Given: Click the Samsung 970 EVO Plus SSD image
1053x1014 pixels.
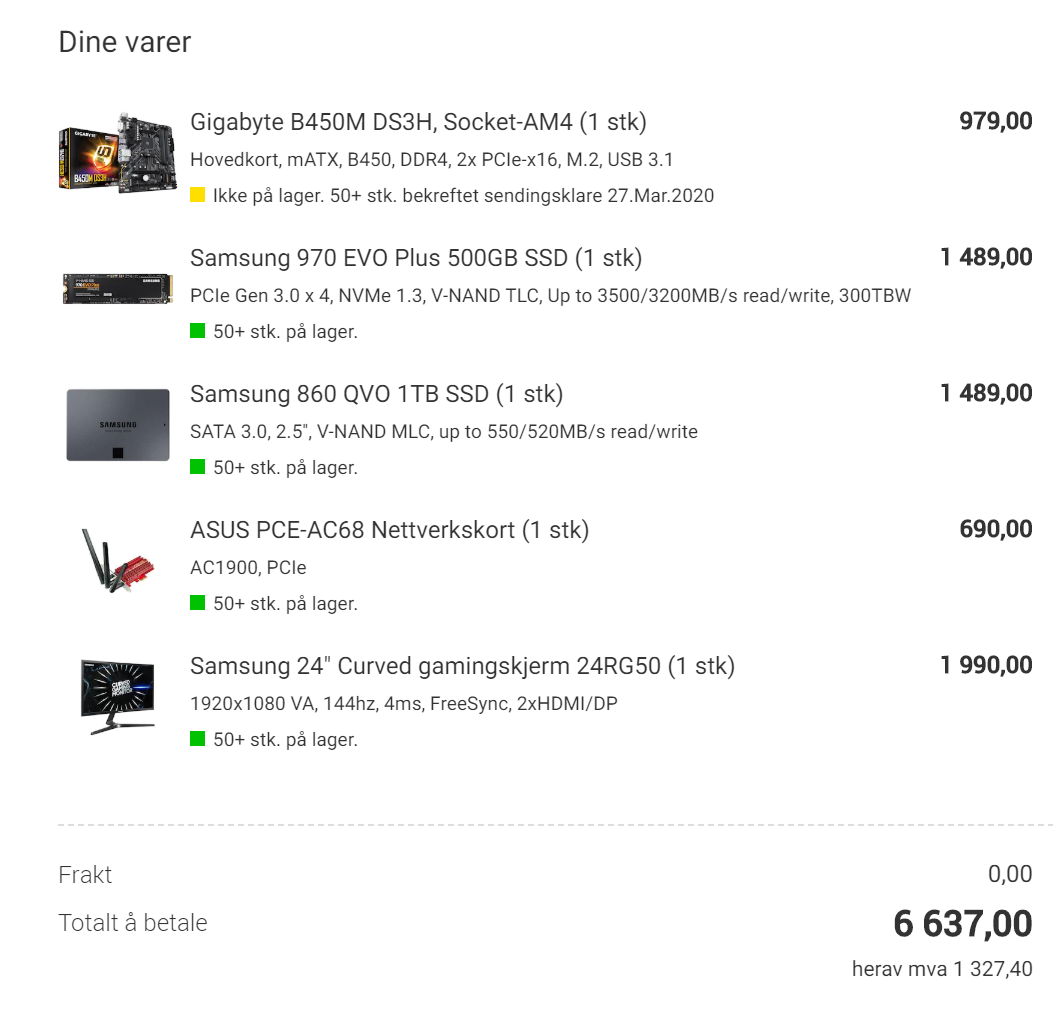Looking at the screenshot, I should [118, 289].
